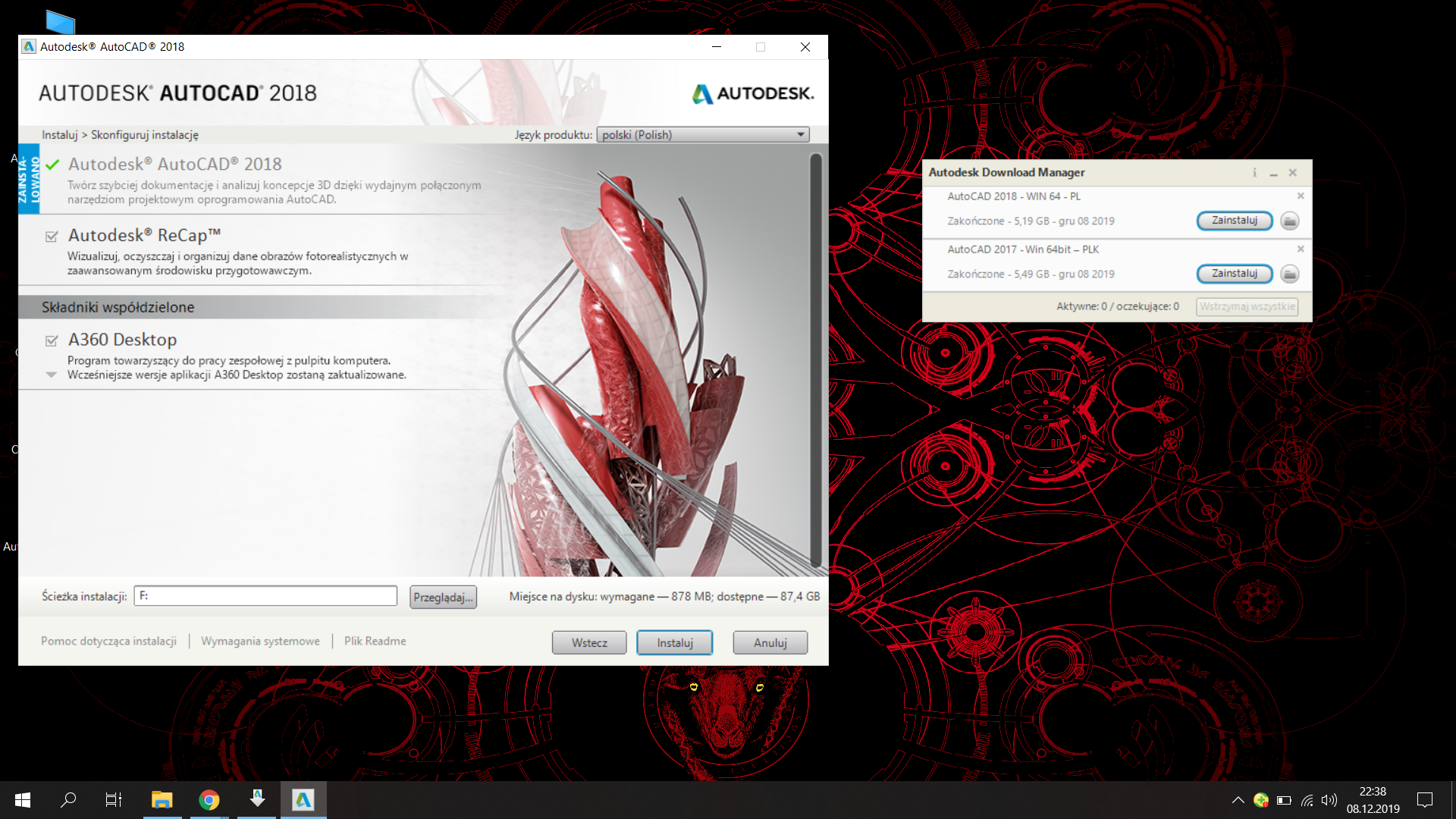Click Zakończone - 5,49 GB status text
Image resolution: width=1456 pixels, height=819 pixels.
1031,275
